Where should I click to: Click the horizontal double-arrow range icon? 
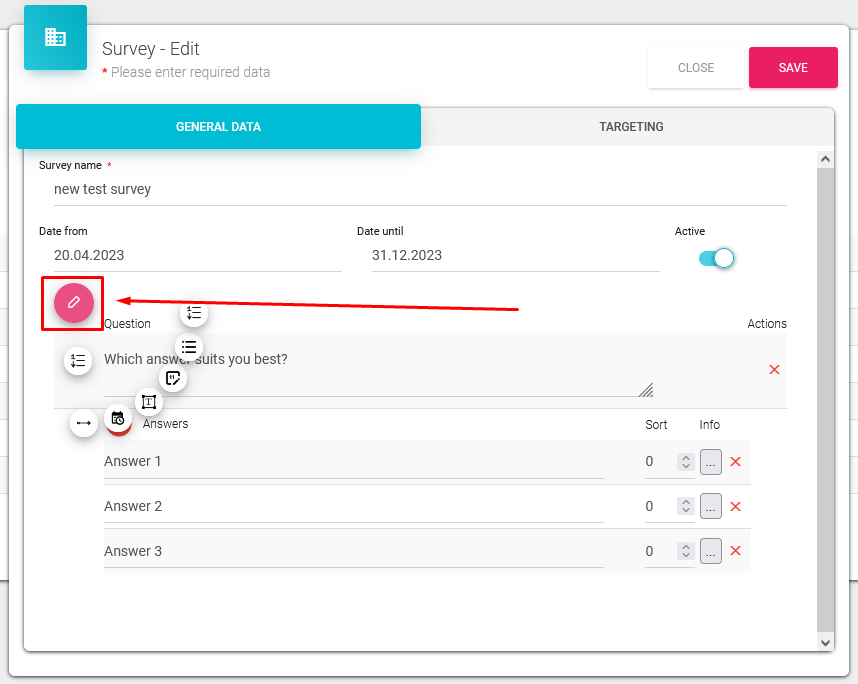(x=84, y=423)
